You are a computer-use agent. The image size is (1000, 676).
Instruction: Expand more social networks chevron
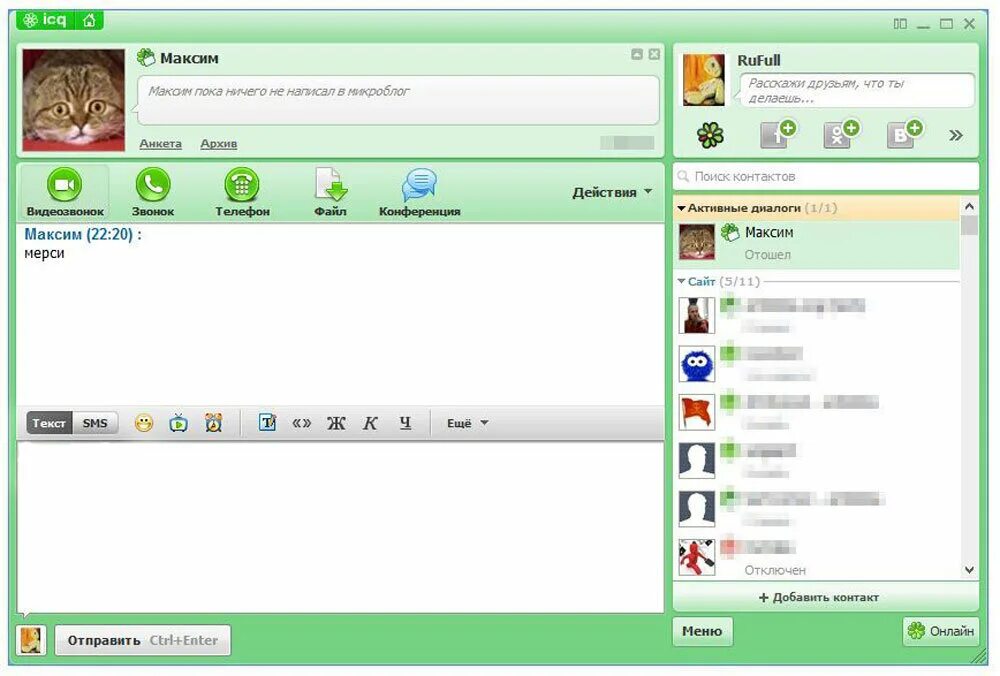click(955, 135)
